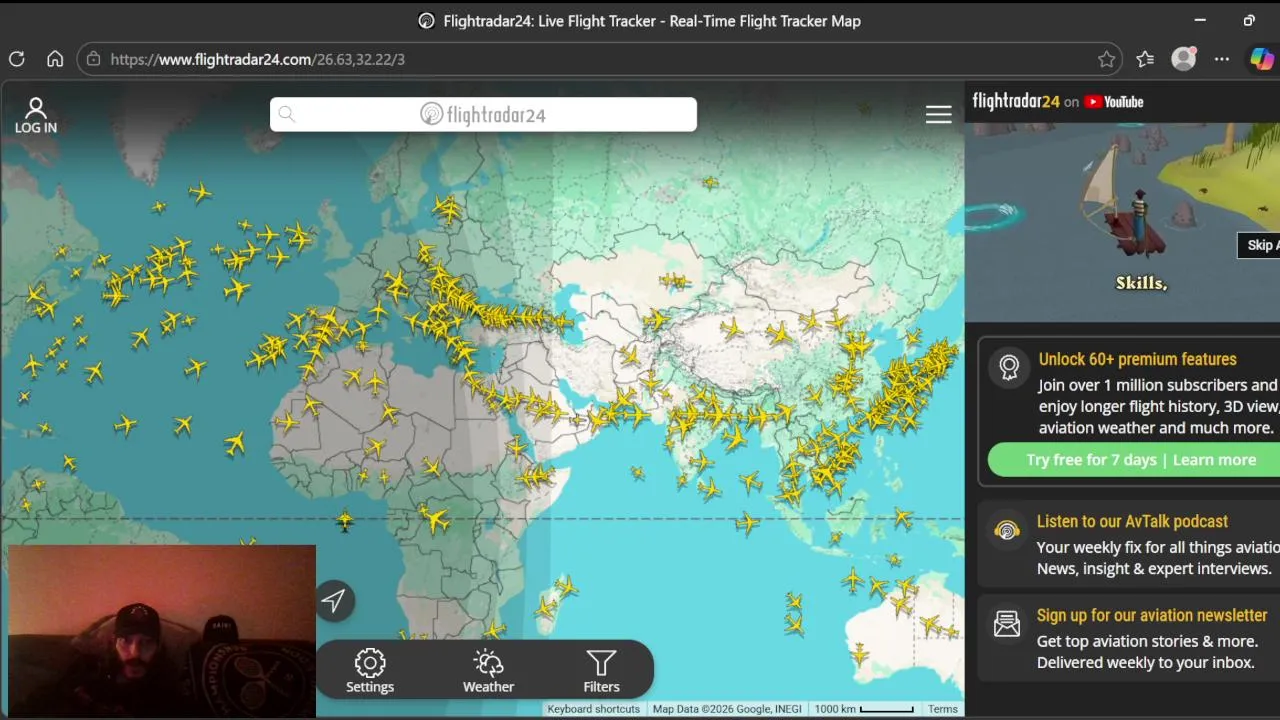
Task: Click the webcam overlay video
Action: pos(161,631)
